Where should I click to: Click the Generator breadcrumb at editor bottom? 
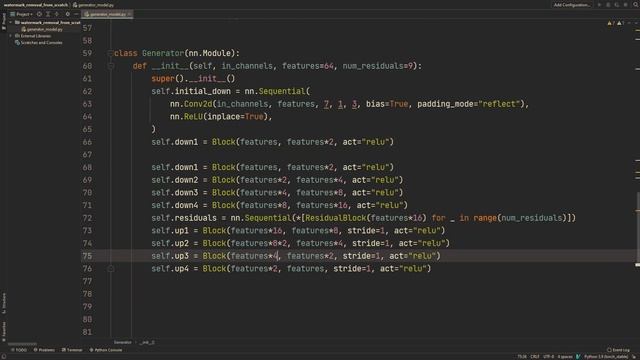click(x=122, y=342)
